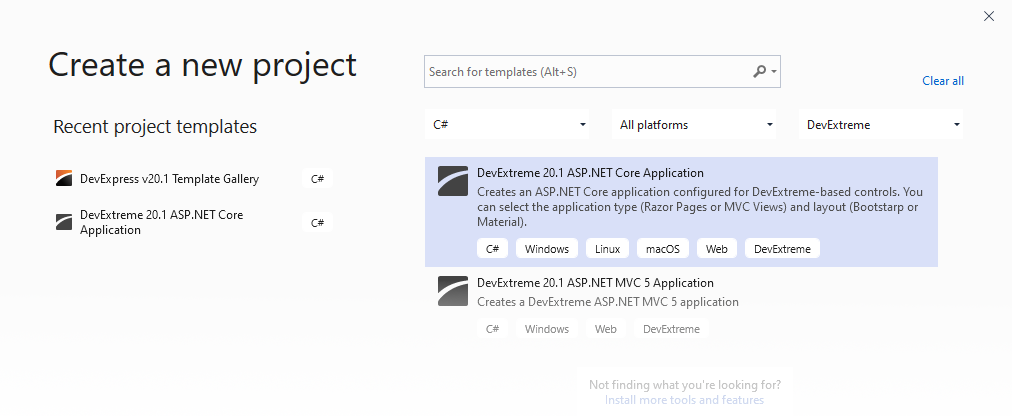Click DevExtreme 20.1 ASP.NET Core Application template icon
The image size is (1012, 416).
(x=452, y=181)
